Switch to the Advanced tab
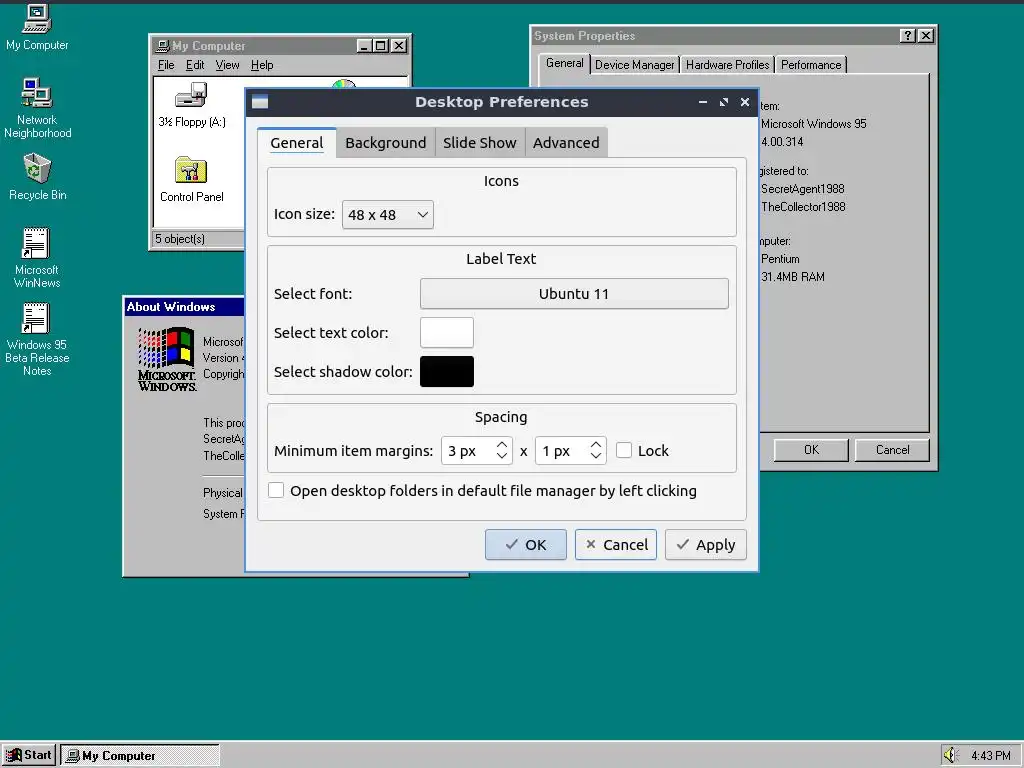1024x768 pixels. (x=566, y=143)
